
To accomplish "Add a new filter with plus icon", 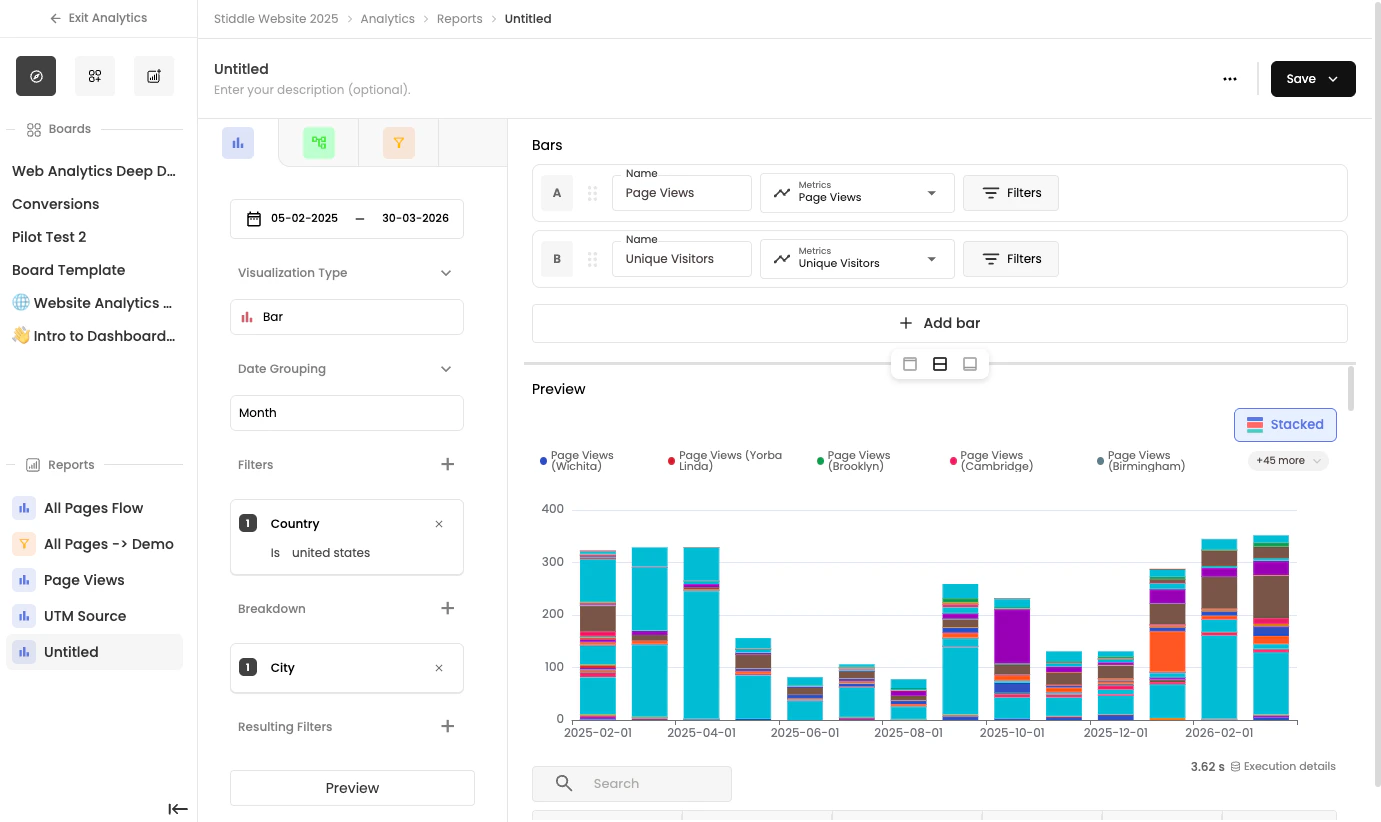I will (448, 464).
